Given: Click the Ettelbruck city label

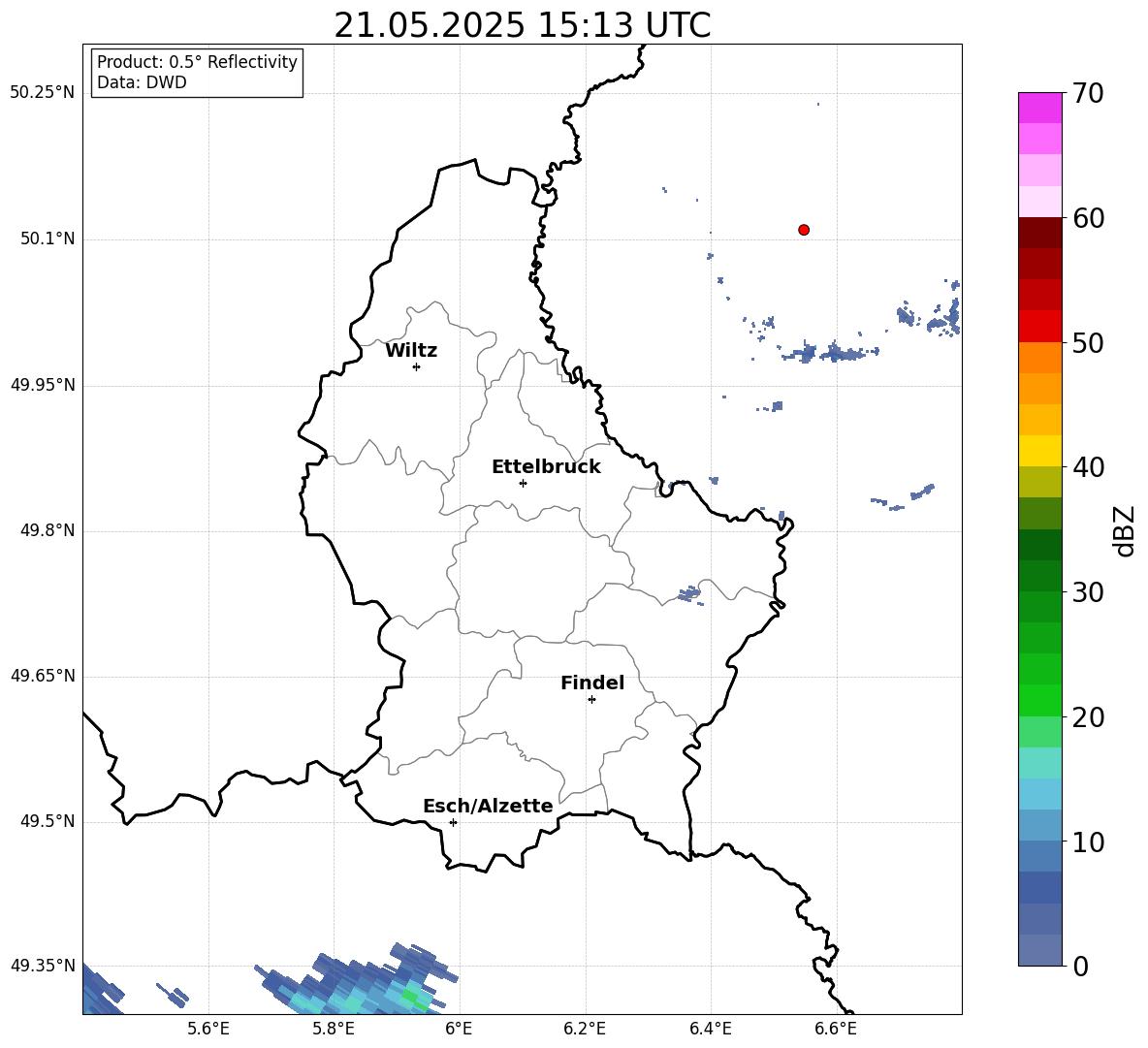Looking at the screenshot, I should pyautogui.click(x=546, y=467).
